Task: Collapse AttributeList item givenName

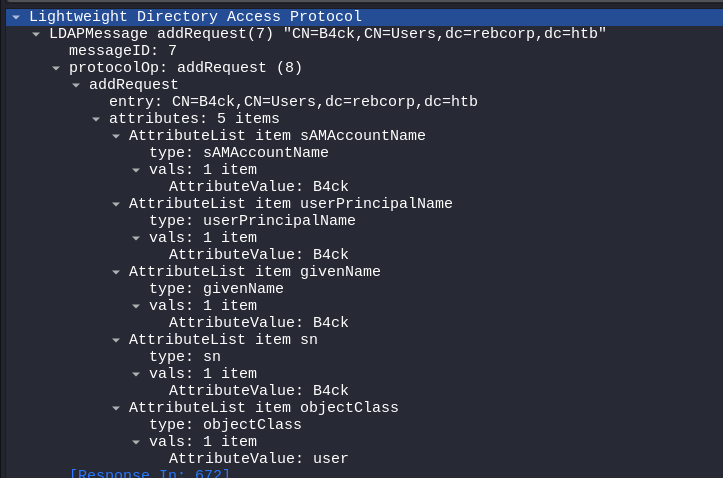Action: coord(116,272)
